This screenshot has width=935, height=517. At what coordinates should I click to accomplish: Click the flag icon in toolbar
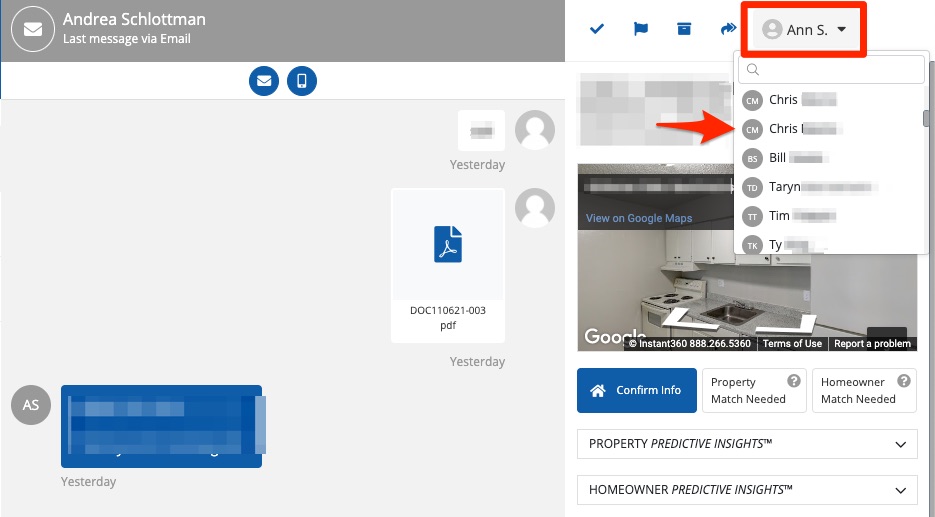[641, 29]
